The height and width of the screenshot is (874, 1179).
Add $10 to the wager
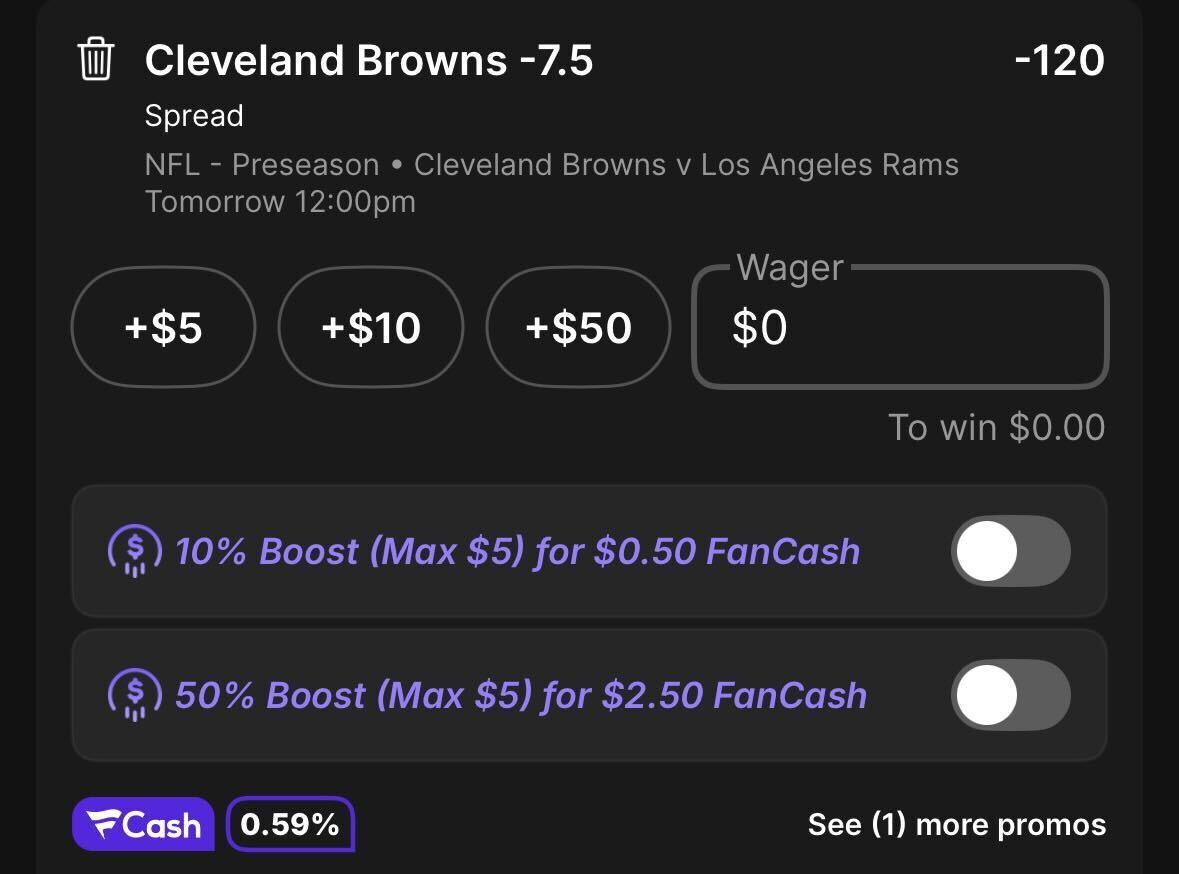(x=371, y=327)
